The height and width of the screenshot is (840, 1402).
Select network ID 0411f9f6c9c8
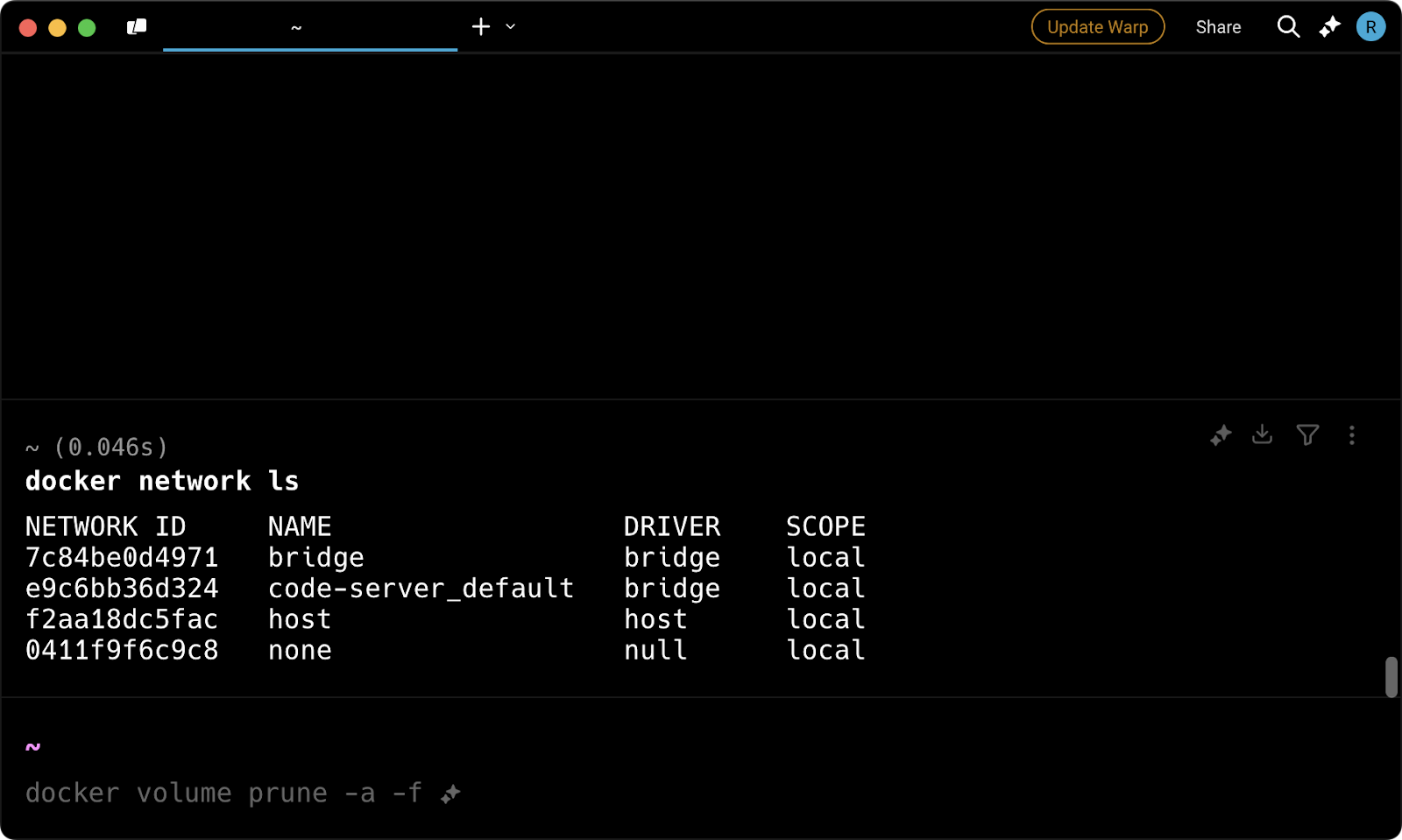(x=122, y=650)
